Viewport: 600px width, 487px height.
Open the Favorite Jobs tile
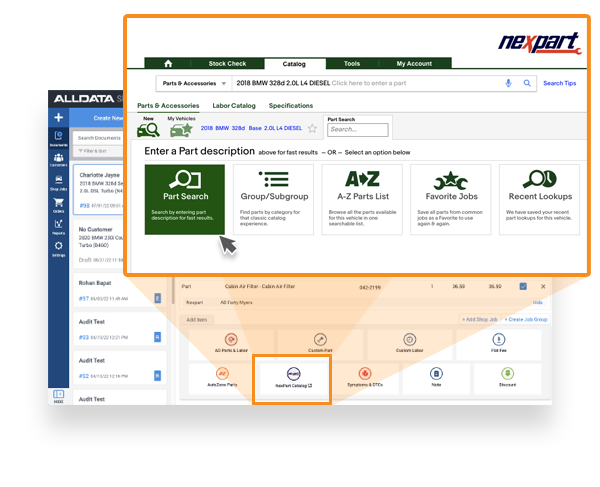coord(451,199)
